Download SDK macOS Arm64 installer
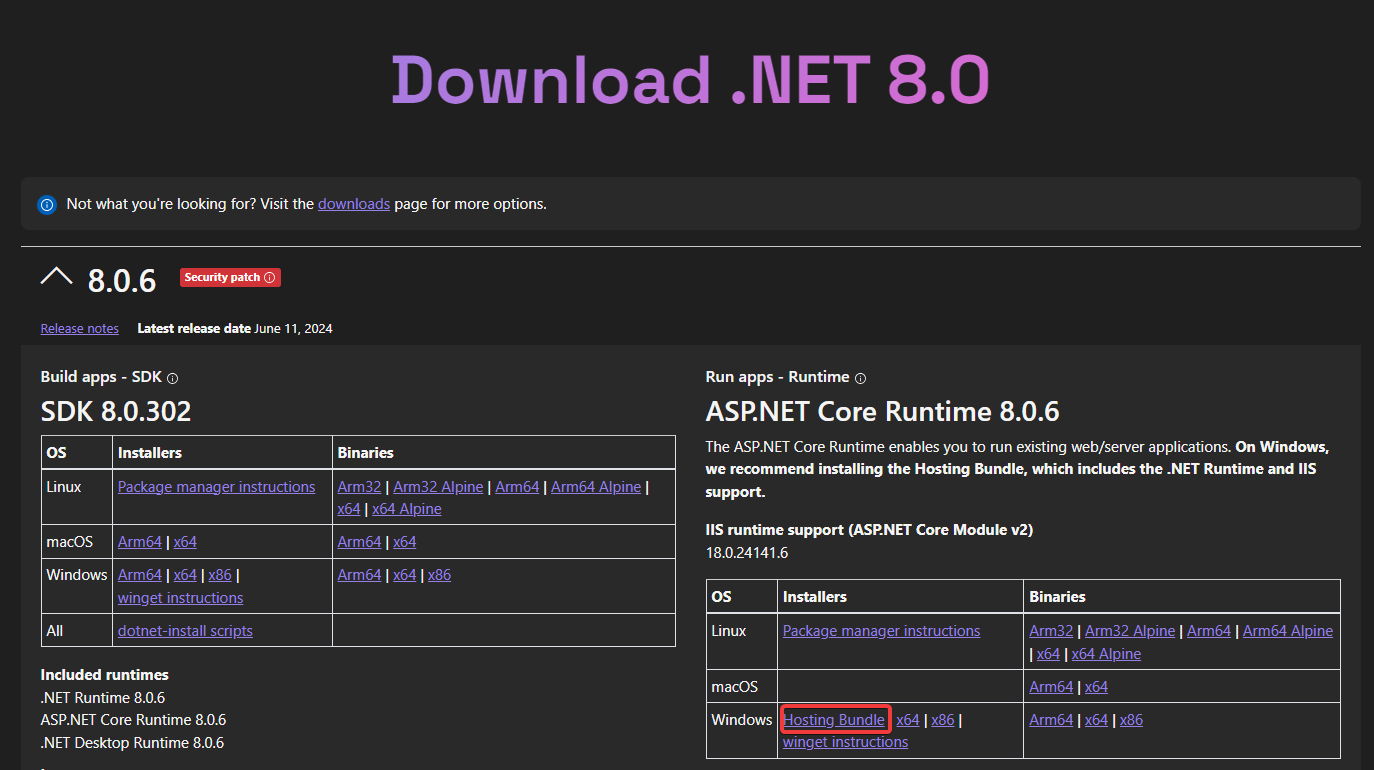Image resolution: width=1374 pixels, height=770 pixels. tap(139, 542)
